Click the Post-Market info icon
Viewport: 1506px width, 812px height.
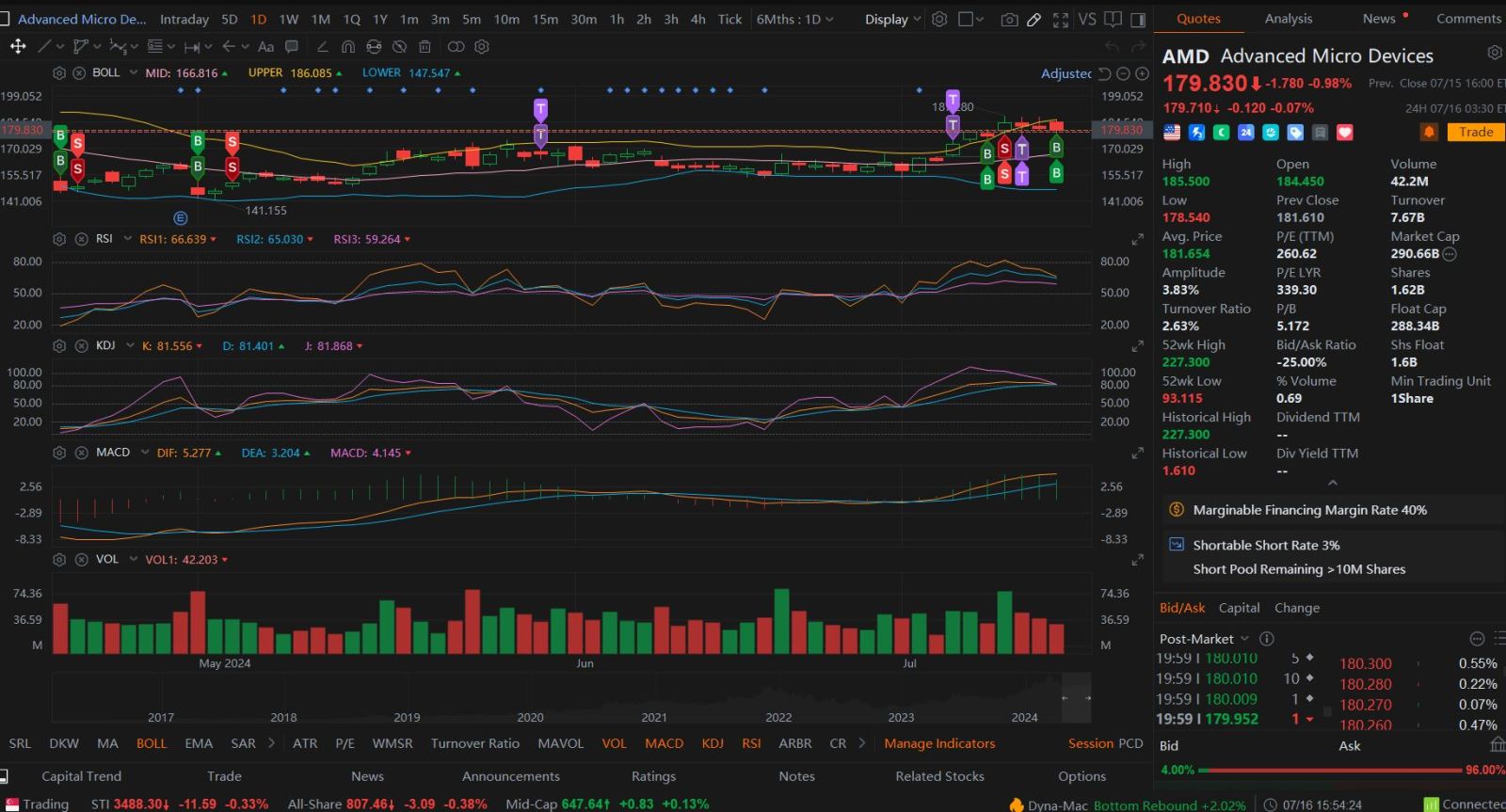[1267, 638]
